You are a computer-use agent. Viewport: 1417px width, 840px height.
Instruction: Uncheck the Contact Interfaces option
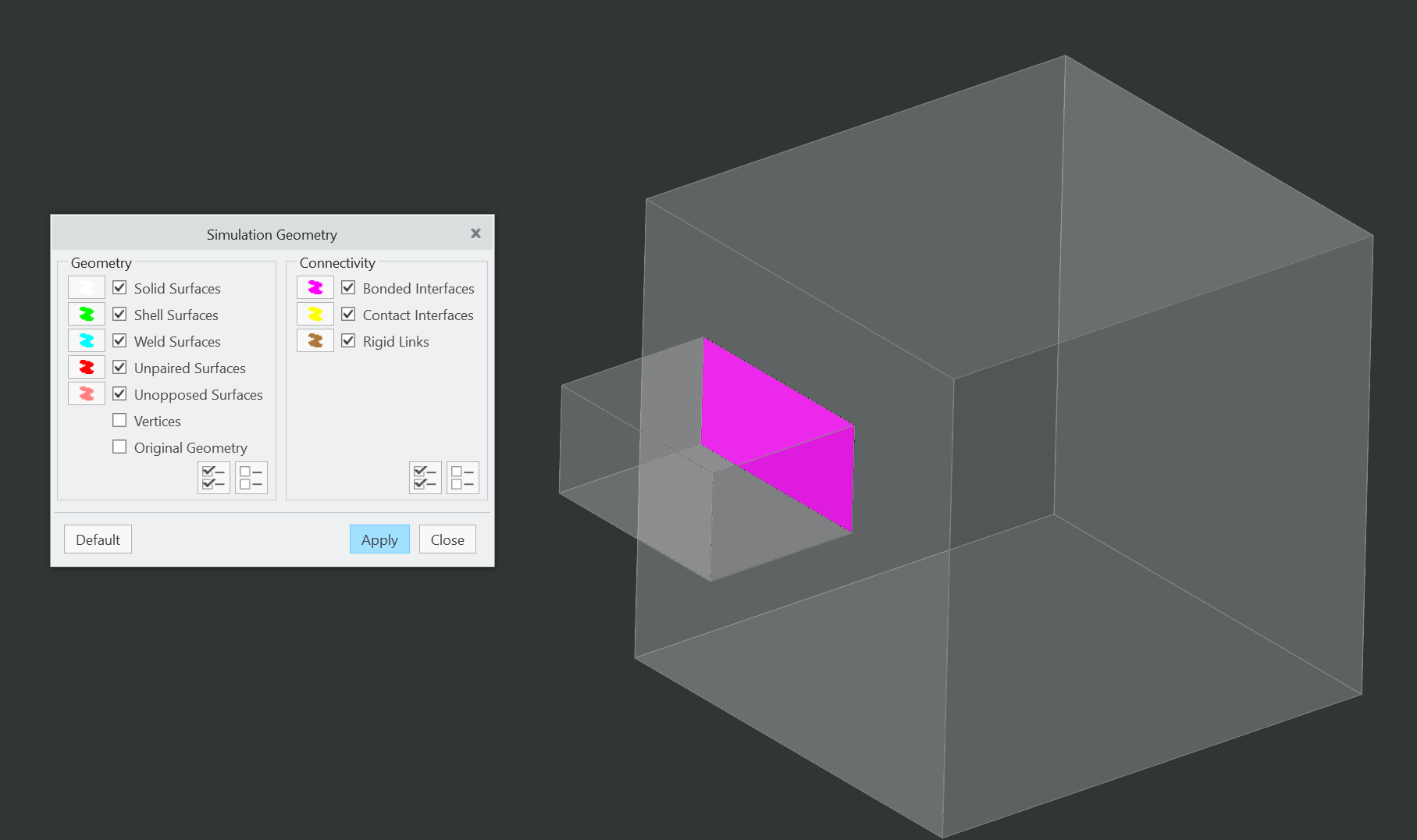coord(348,314)
